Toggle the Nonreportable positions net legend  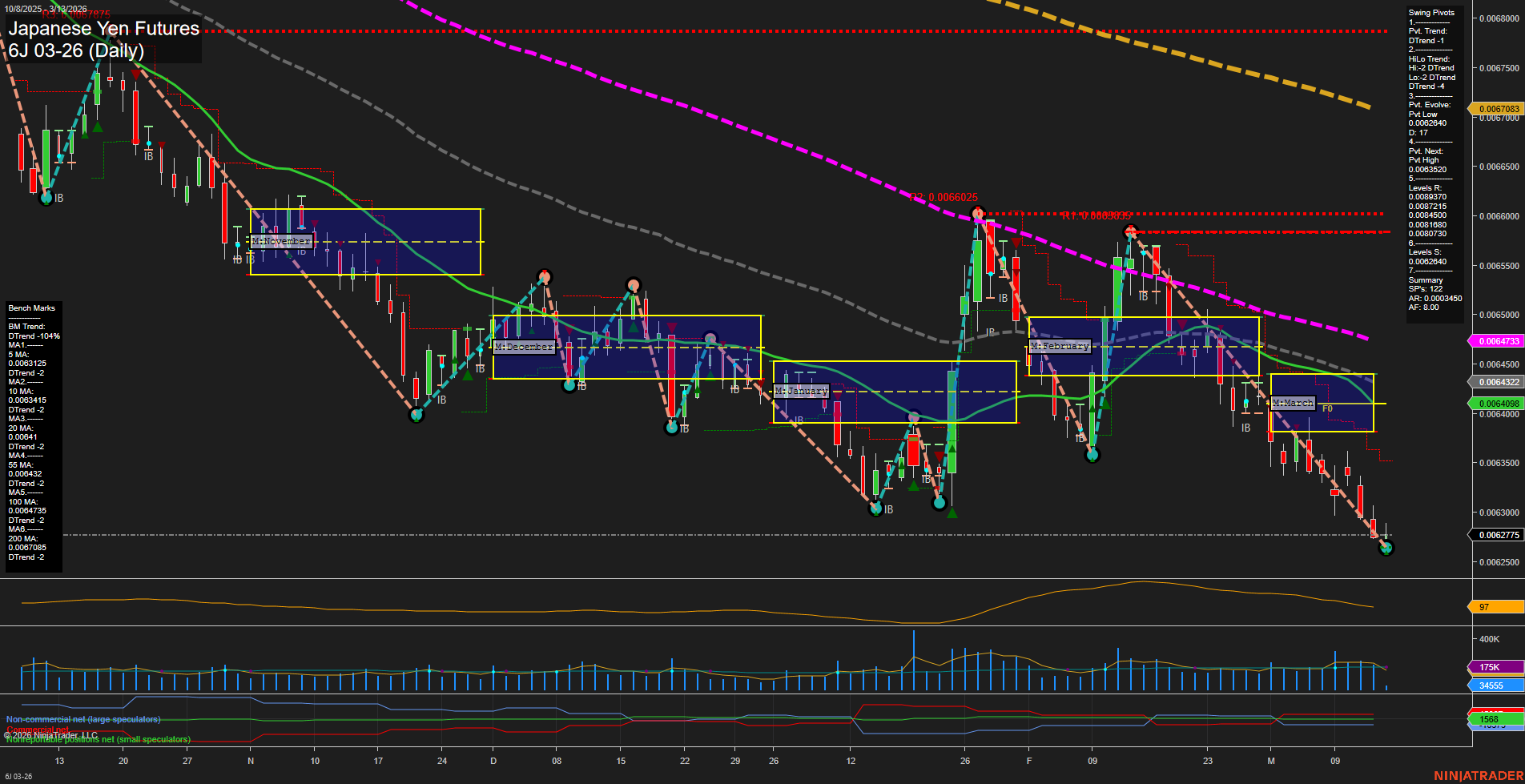pos(98,740)
